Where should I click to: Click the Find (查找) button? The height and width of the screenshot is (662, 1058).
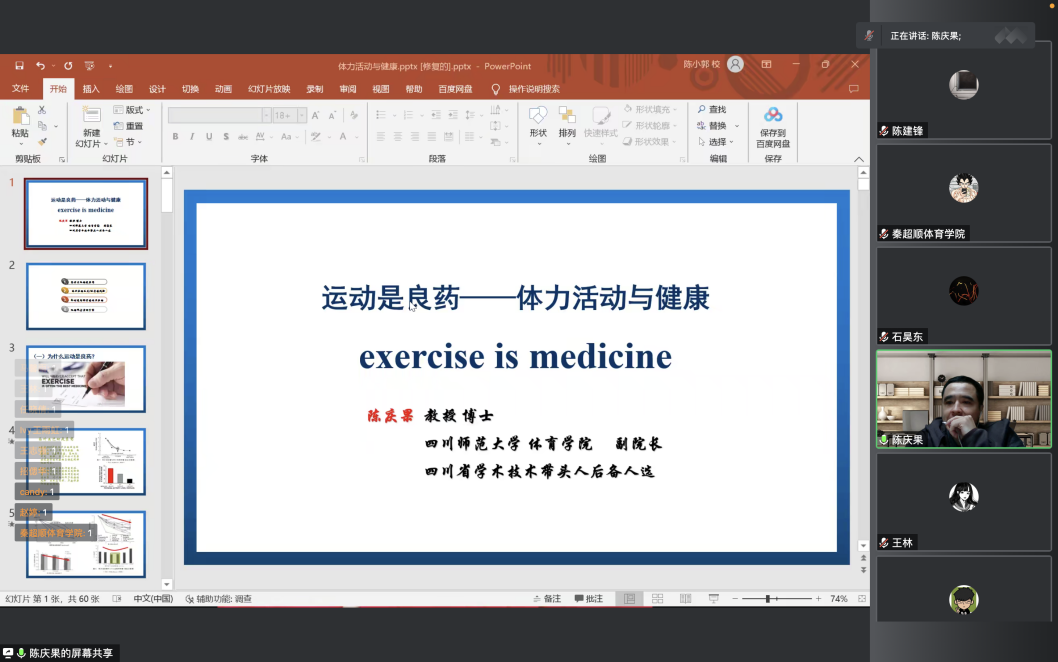712,109
